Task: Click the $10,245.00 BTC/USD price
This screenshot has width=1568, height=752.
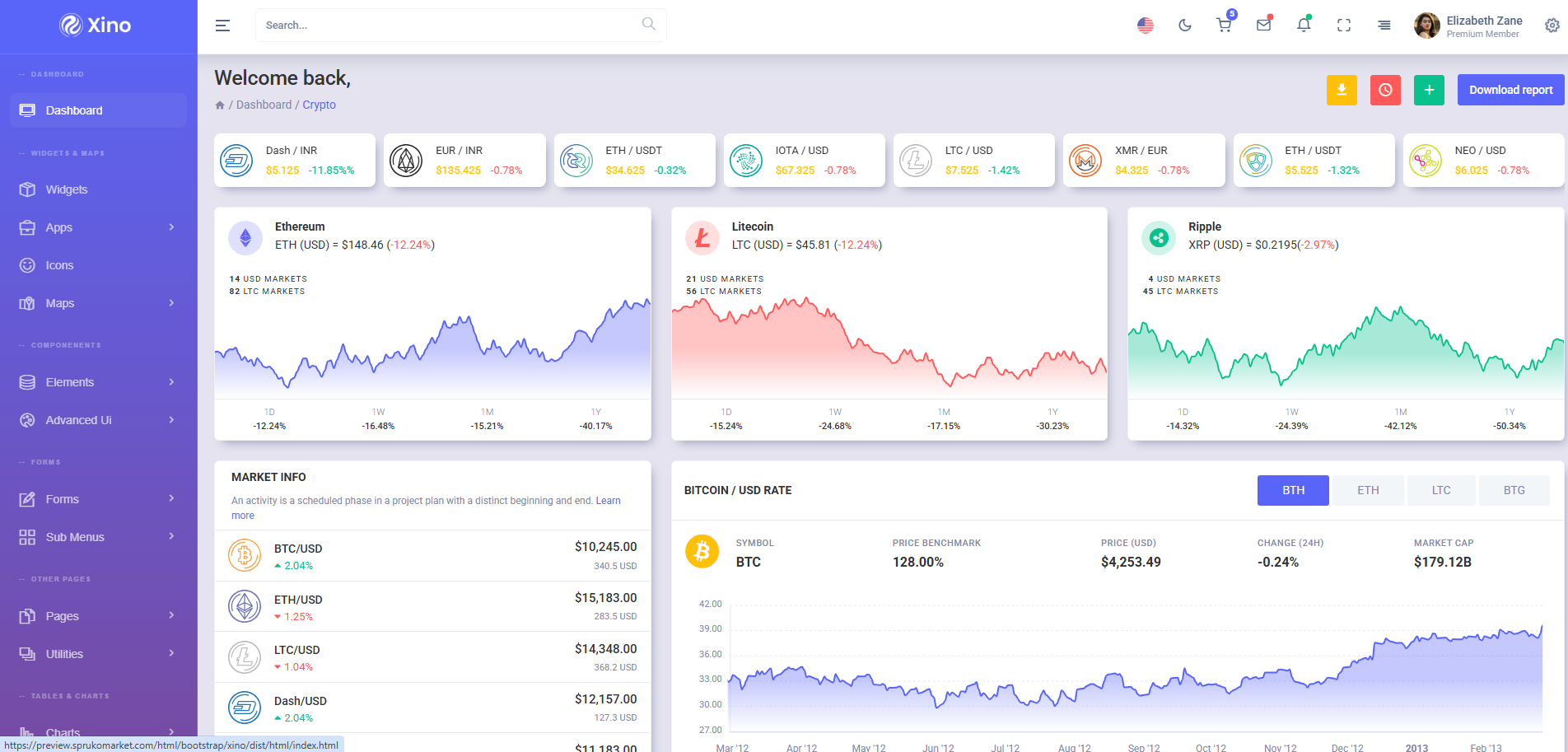Action: click(x=605, y=547)
